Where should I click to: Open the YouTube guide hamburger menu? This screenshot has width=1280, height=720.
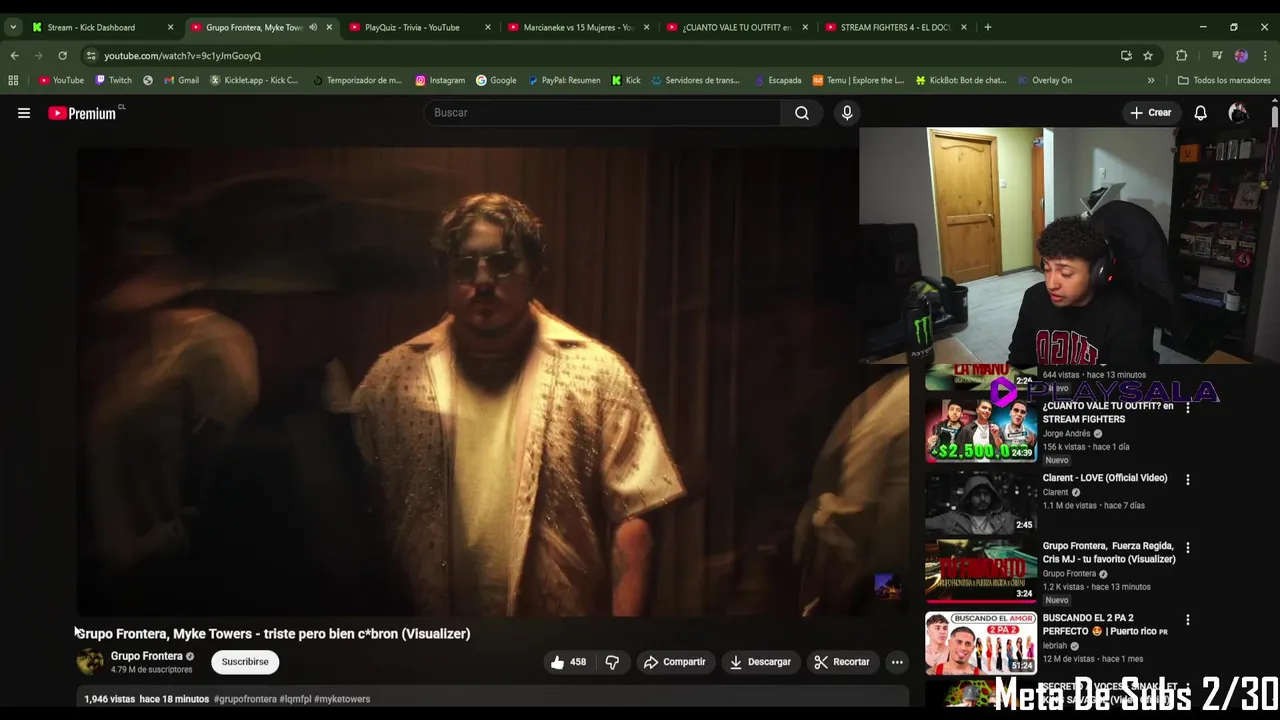click(24, 113)
